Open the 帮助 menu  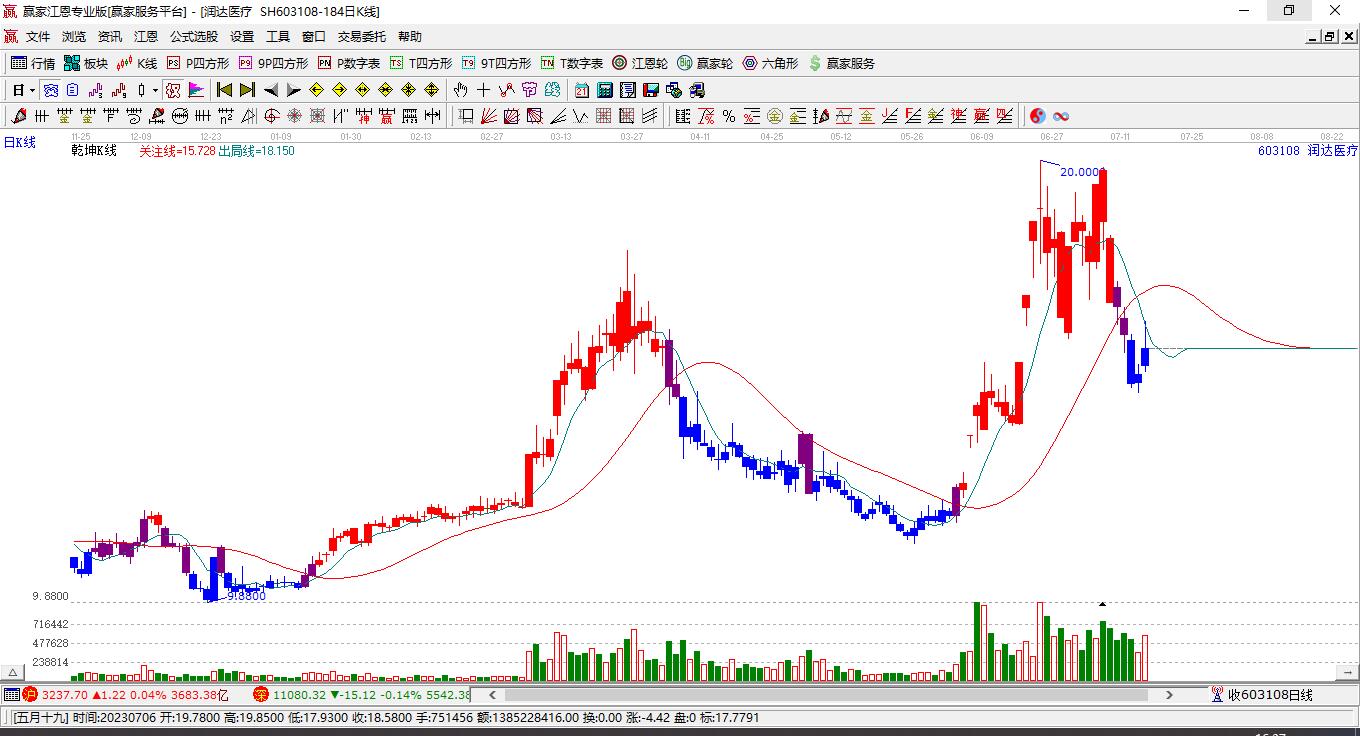pyautogui.click(x=410, y=37)
